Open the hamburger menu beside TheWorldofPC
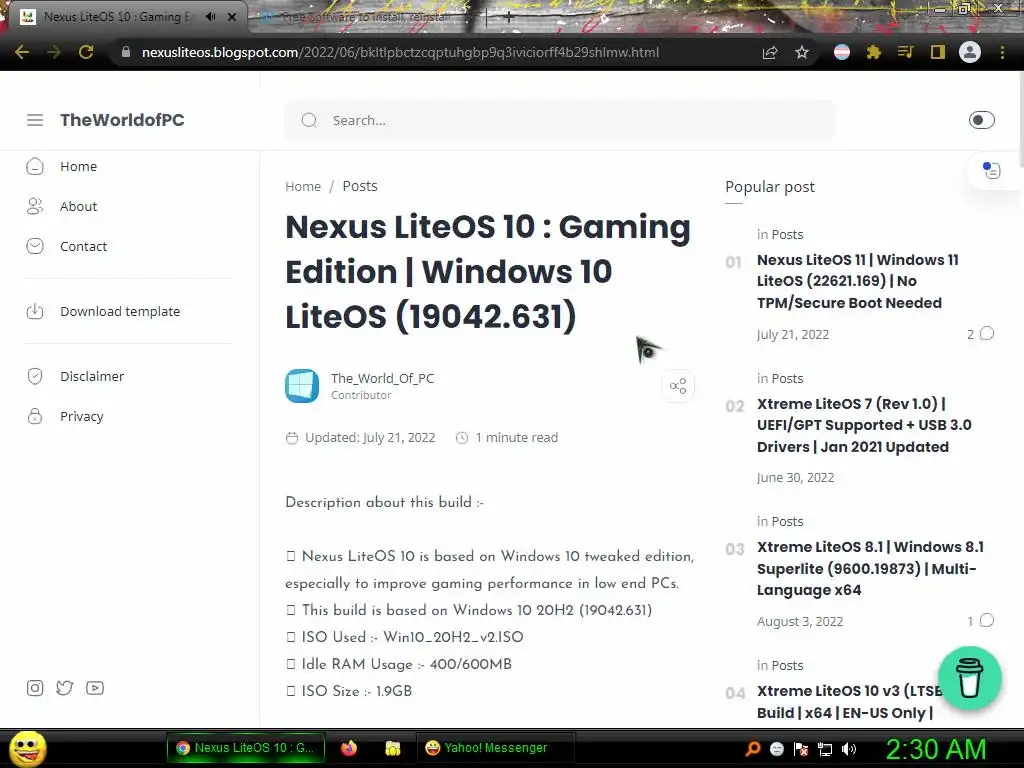Screen dimensions: 1024x768 (35, 120)
